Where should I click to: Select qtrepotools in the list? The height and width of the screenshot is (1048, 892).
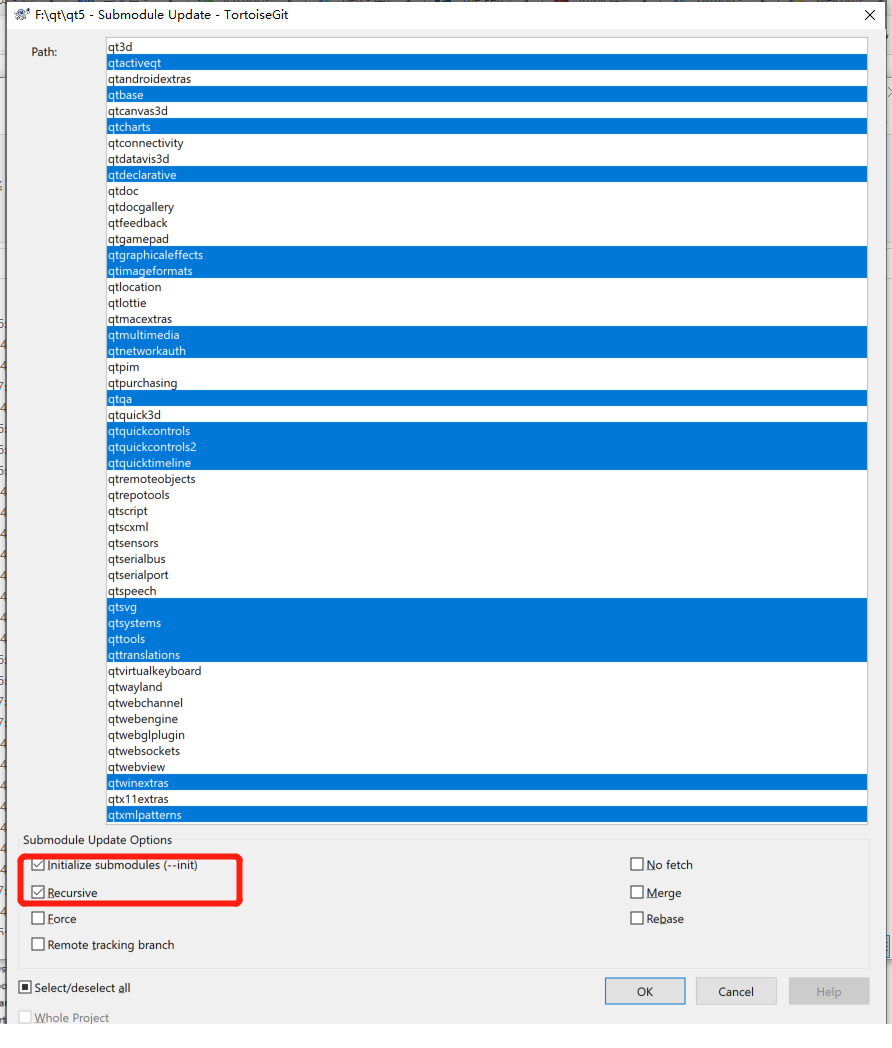tap(486, 495)
